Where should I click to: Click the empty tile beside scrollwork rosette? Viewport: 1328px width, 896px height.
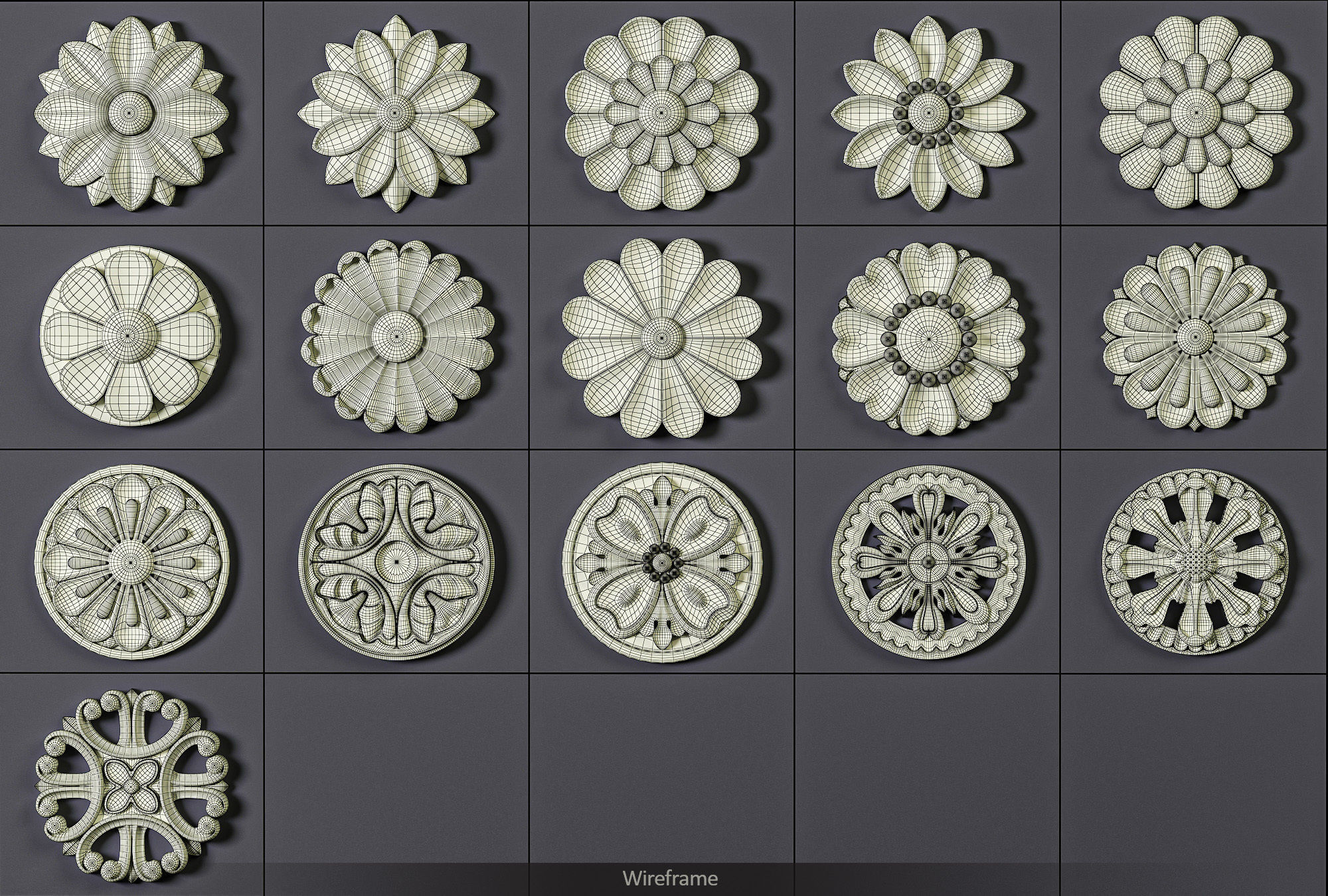pos(396,770)
